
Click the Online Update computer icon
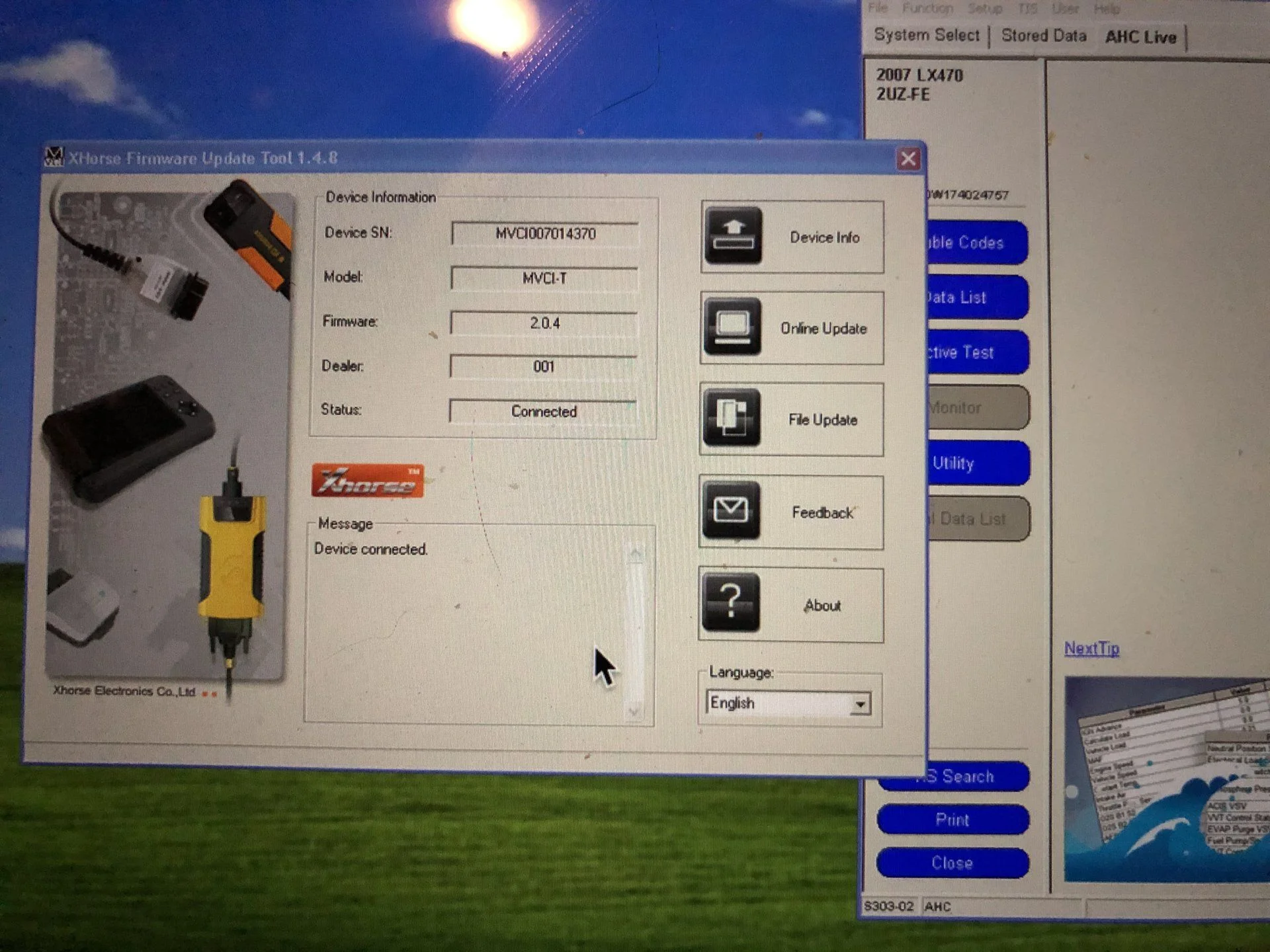click(x=732, y=327)
